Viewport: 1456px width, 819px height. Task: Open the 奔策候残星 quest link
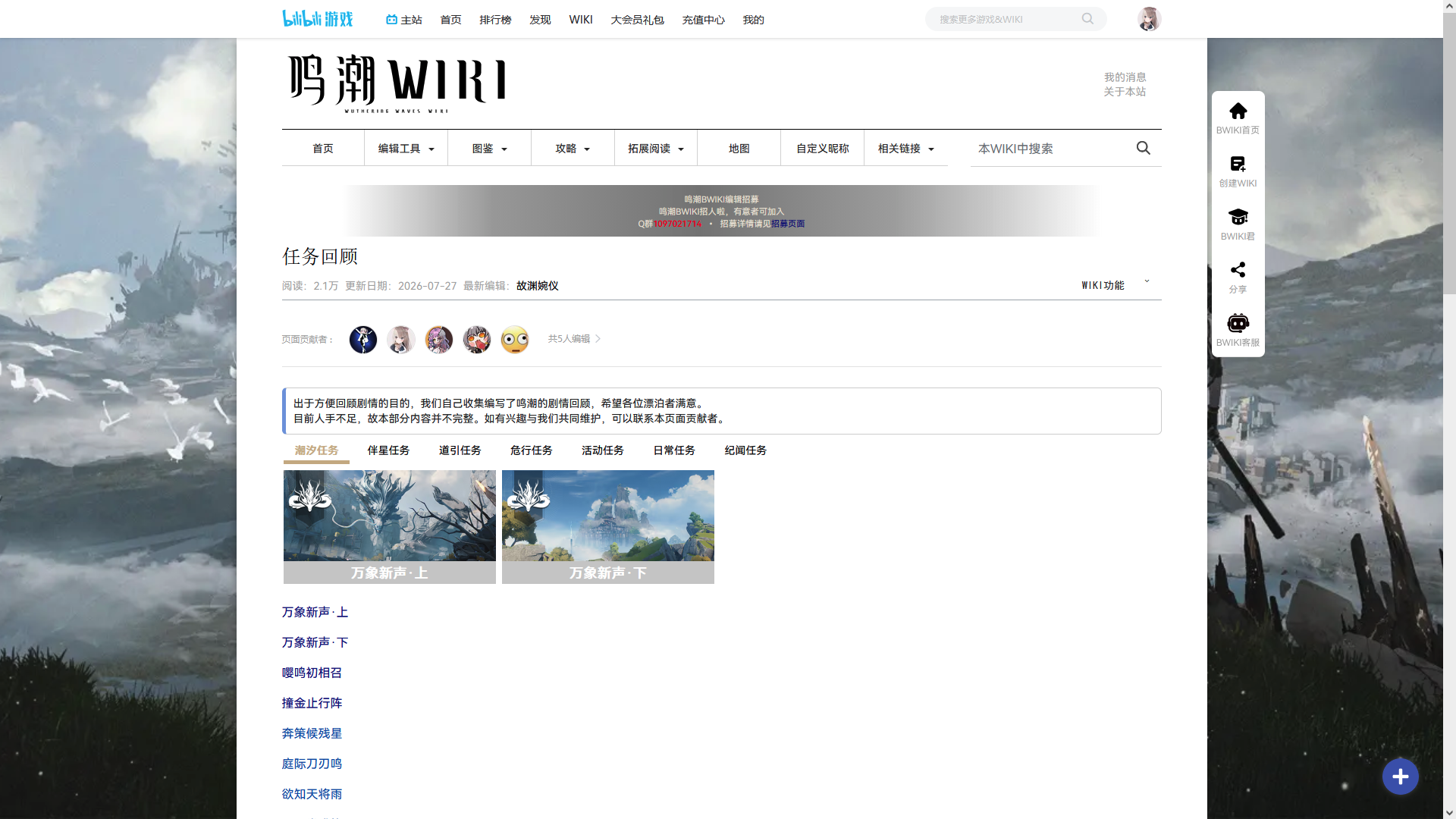[x=312, y=733]
